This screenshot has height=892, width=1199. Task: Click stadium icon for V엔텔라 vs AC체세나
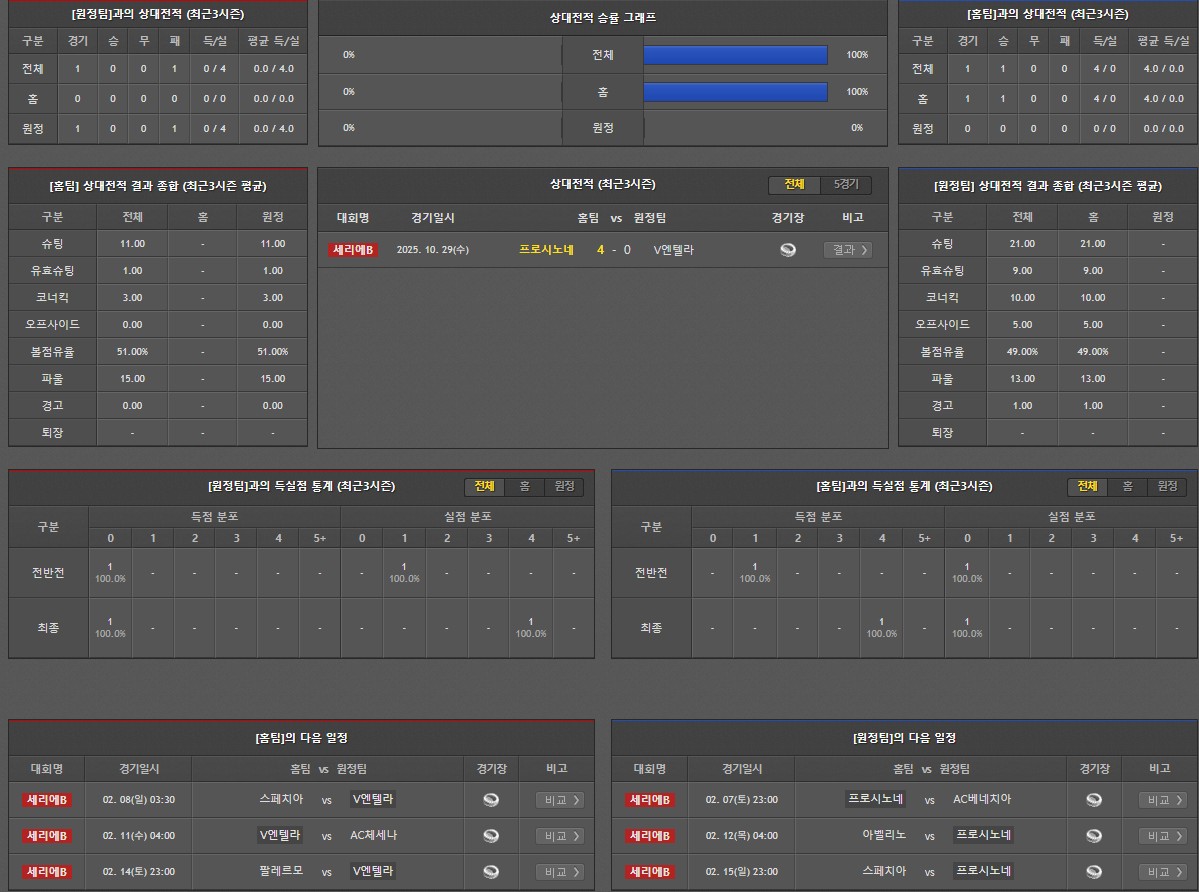point(491,836)
